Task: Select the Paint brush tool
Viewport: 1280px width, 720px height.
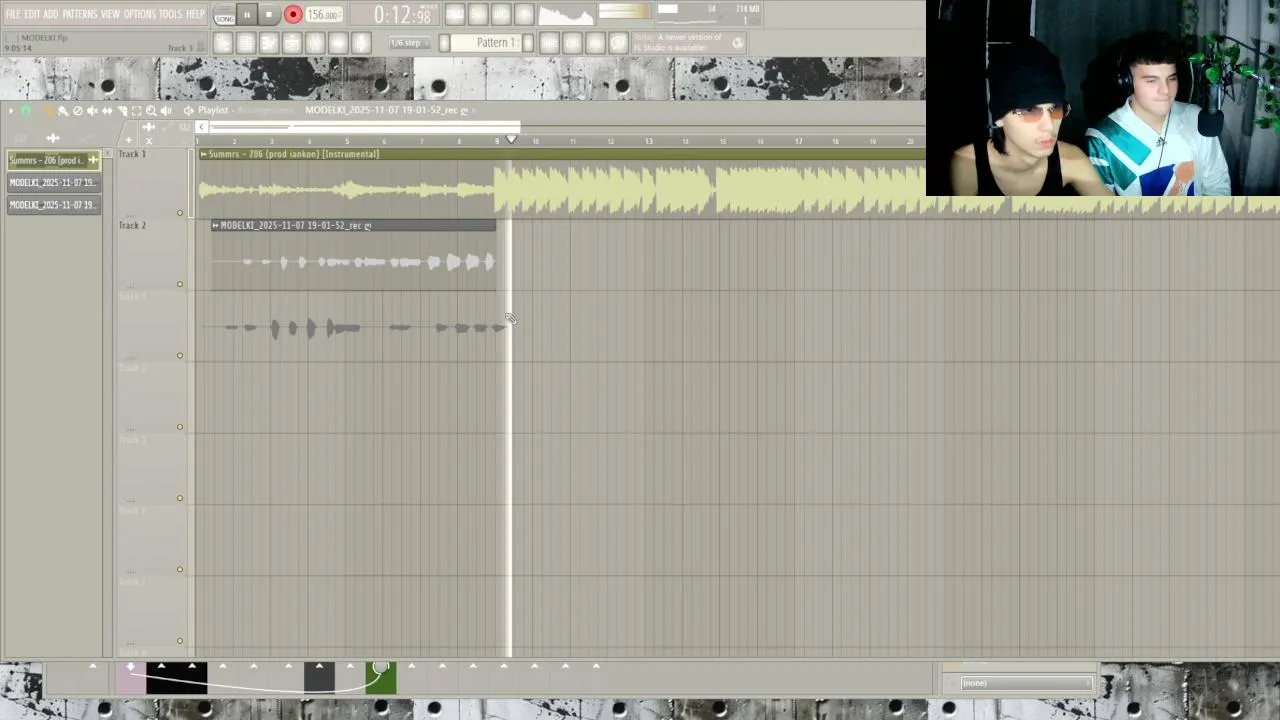Action: point(62,111)
